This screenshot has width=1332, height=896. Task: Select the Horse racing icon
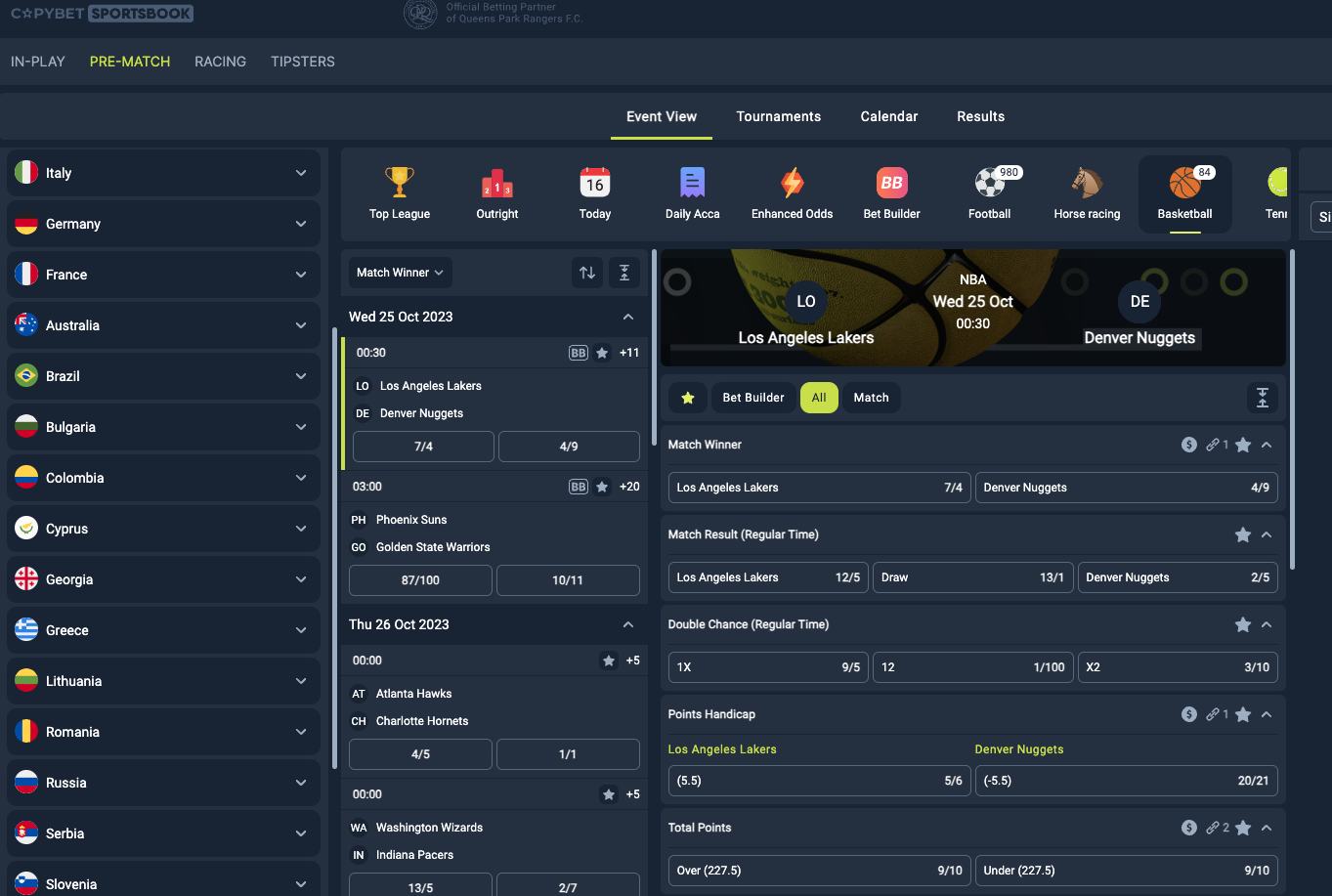(x=1087, y=183)
